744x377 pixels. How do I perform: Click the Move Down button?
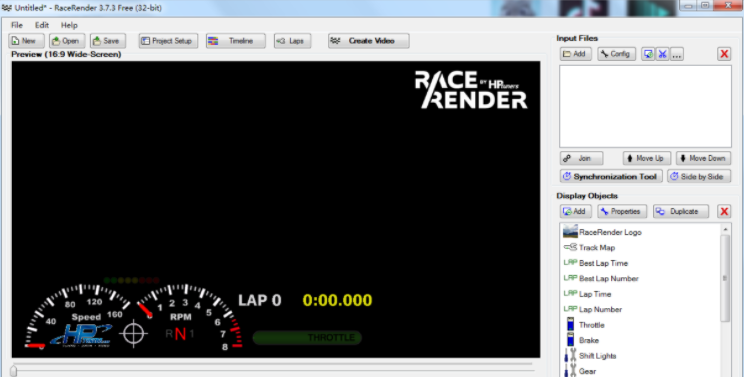[x=704, y=158]
